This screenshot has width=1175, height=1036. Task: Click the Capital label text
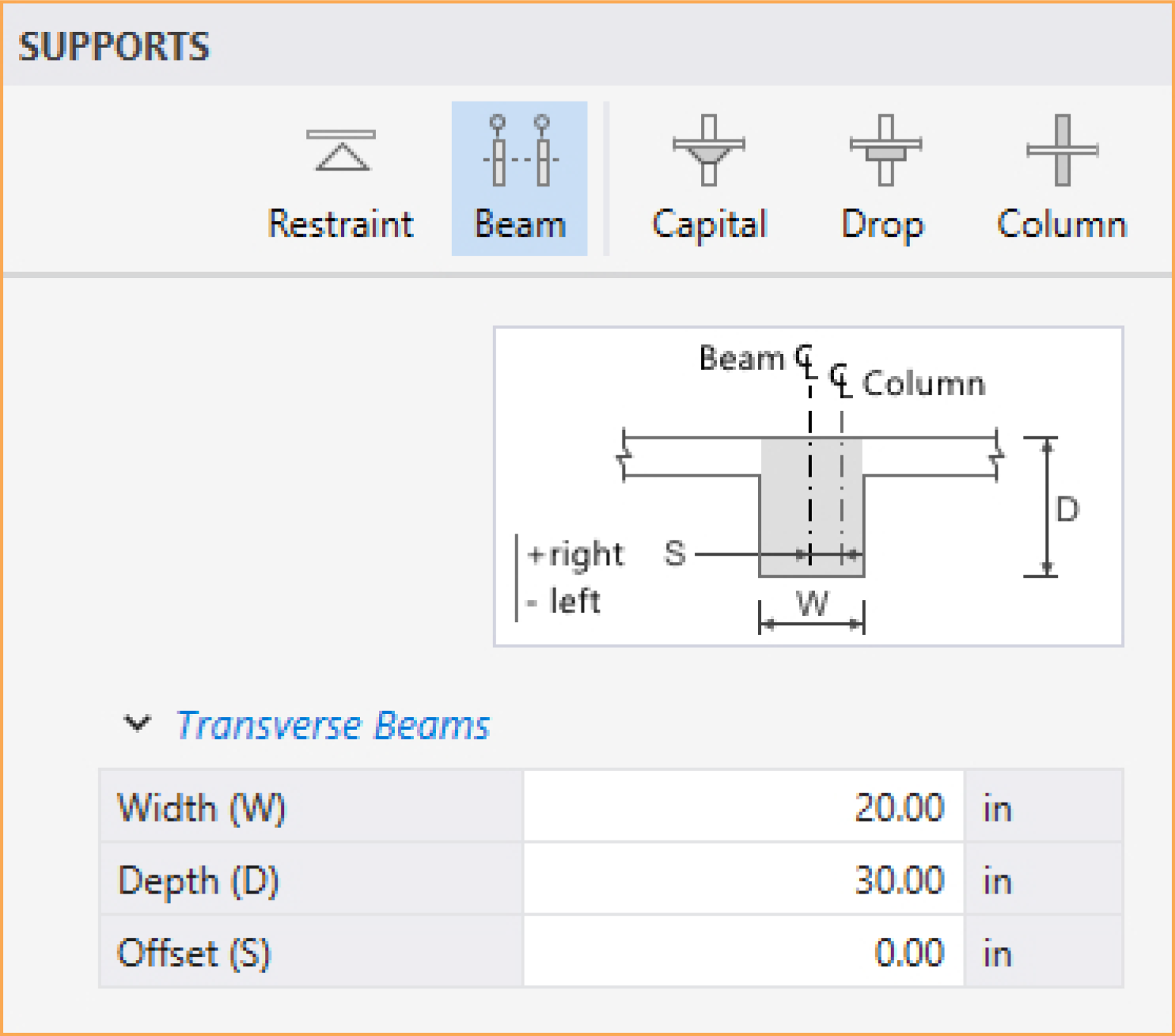[x=710, y=224]
